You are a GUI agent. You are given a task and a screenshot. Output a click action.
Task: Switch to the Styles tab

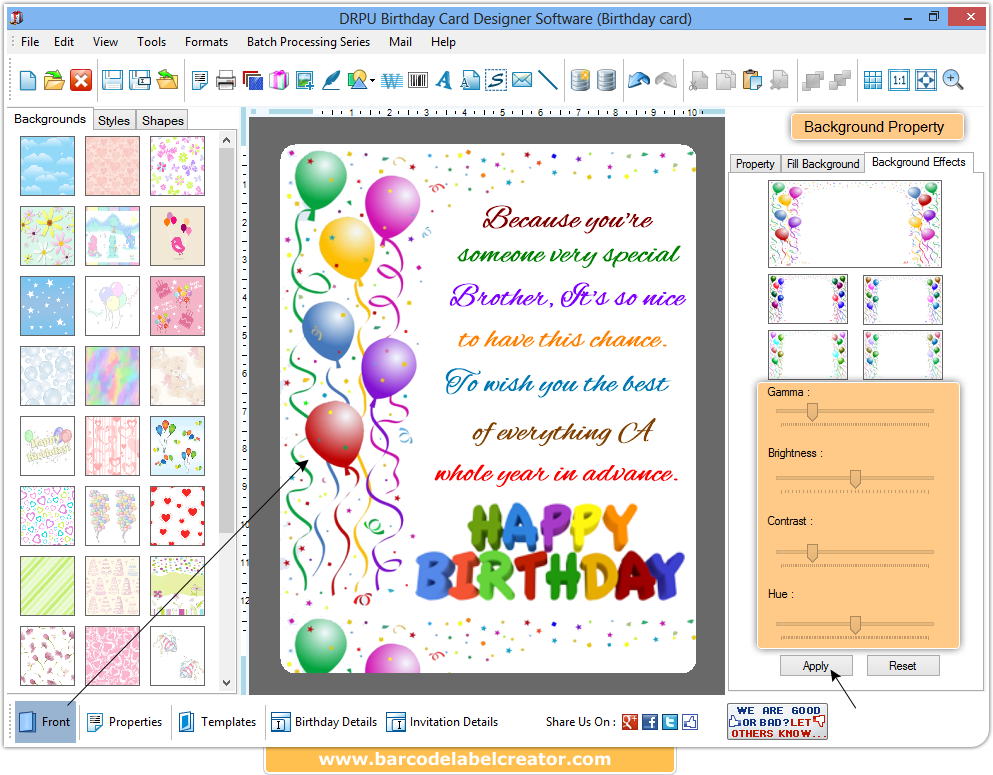(x=113, y=119)
